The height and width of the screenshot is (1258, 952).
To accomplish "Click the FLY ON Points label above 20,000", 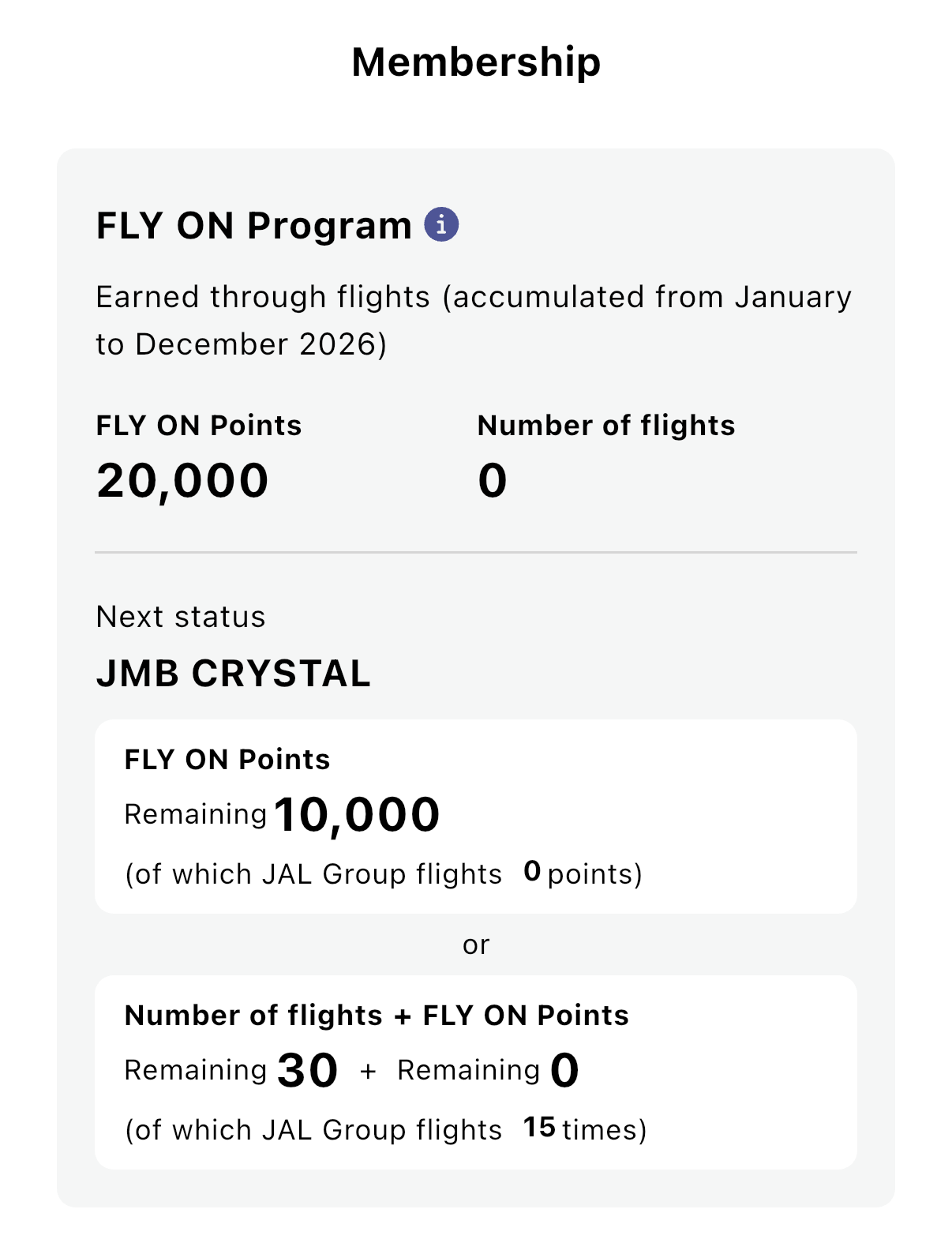I will point(199,425).
